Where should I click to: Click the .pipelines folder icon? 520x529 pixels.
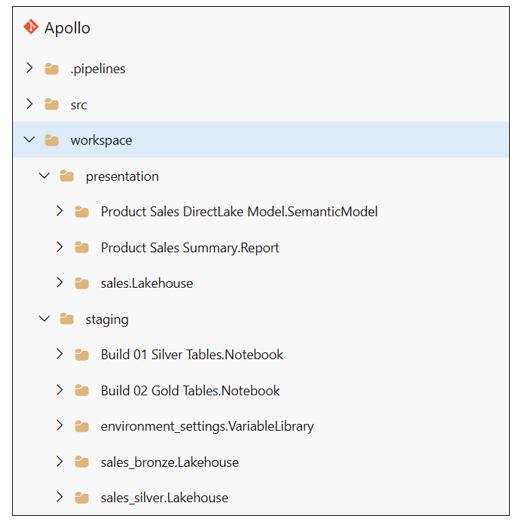coord(52,69)
